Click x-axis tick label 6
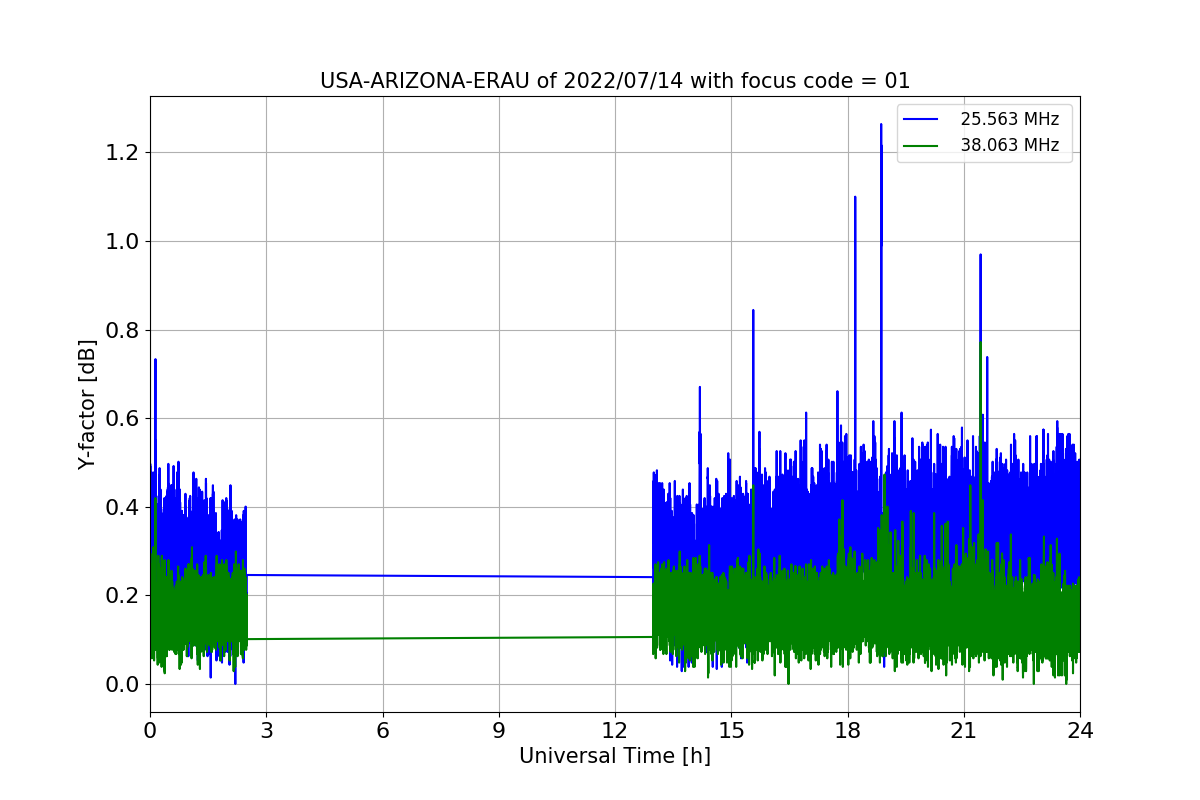Viewport: 1200px width, 800px height. (383, 730)
